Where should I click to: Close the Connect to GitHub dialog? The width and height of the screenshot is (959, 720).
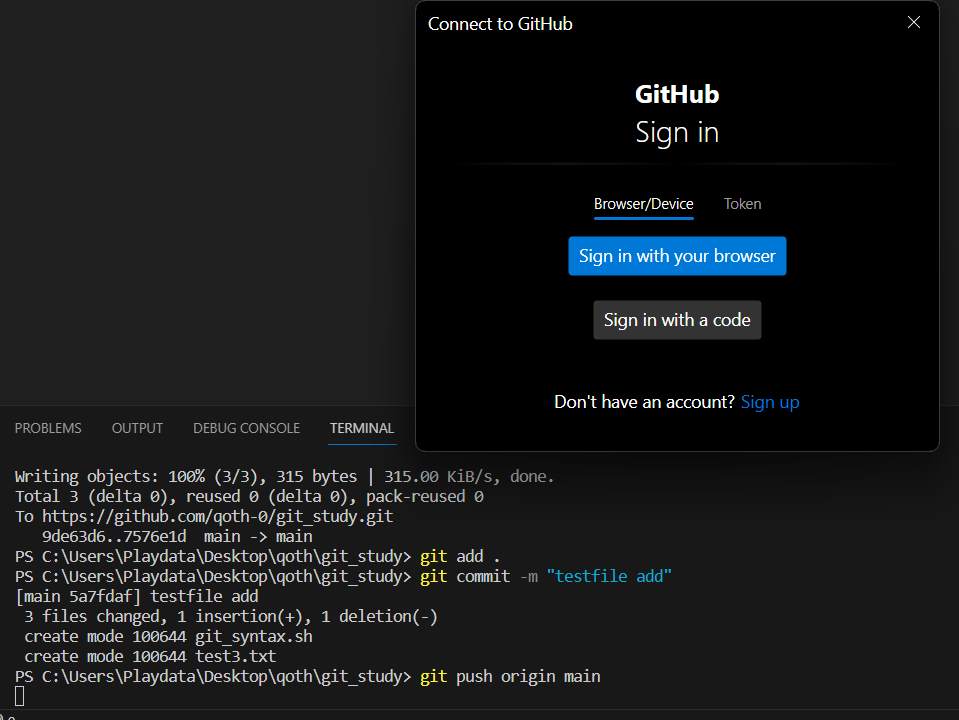pos(914,23)
